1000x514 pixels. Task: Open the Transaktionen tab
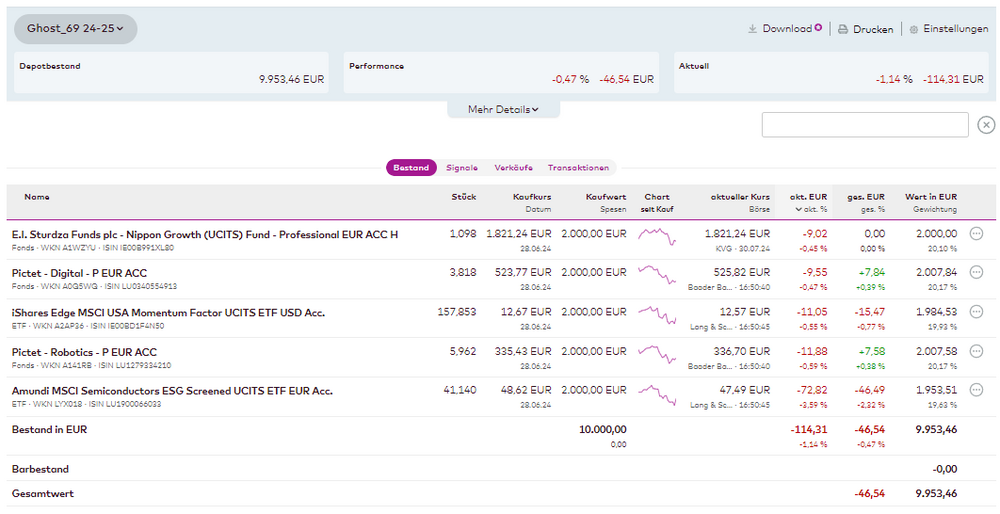(578, 168)
